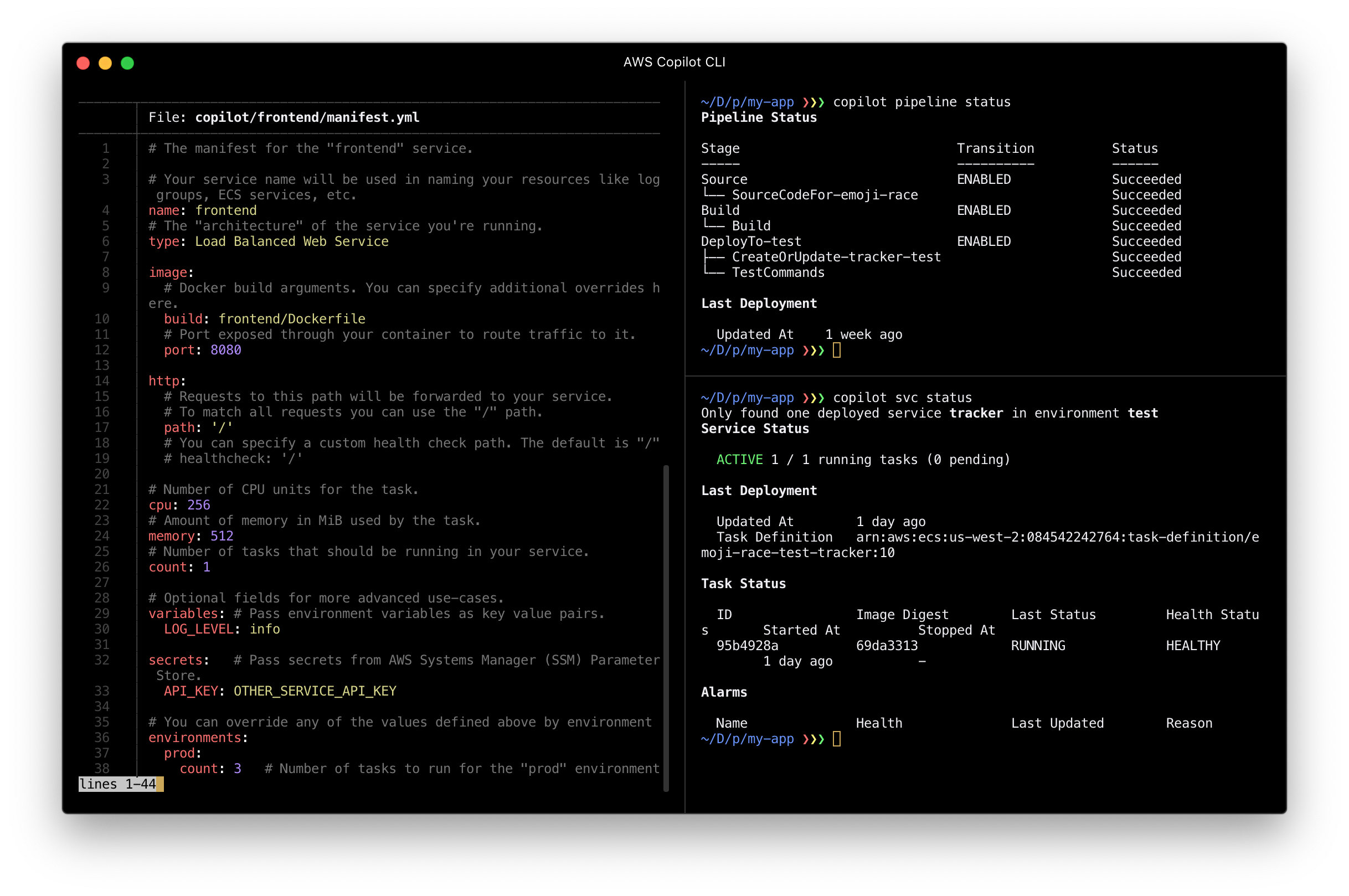
Task: Expand TestCommands under the DeployTo-test stage
Action: (779, 272)
